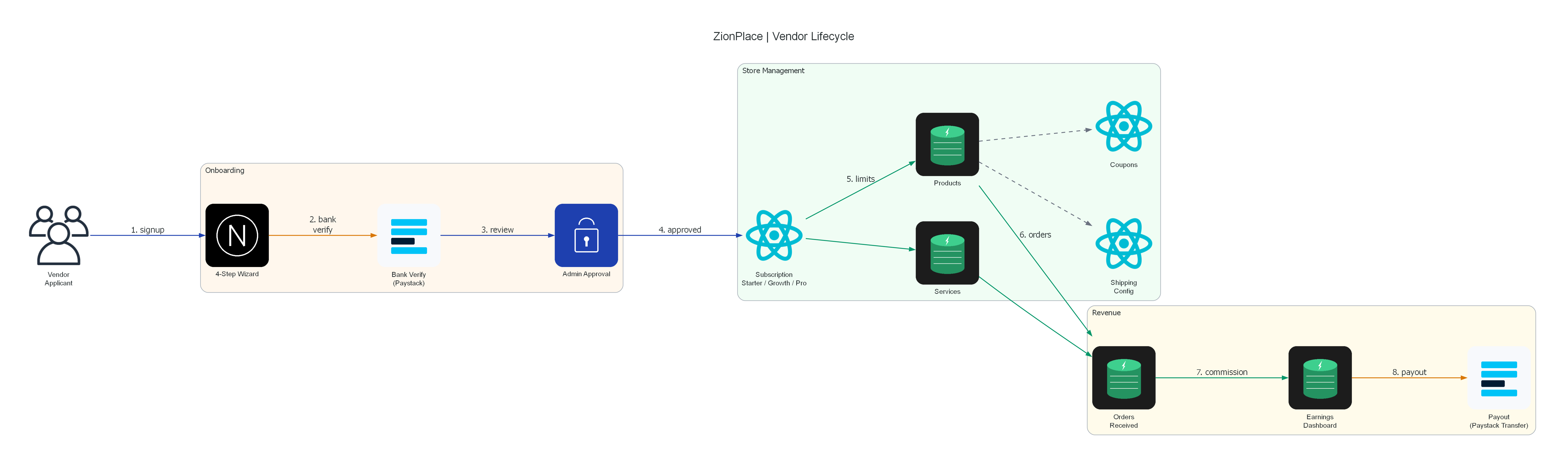Click the '4-Step Wizard' caption
Screen dimensions: 1568x467
tap(237, 274)
